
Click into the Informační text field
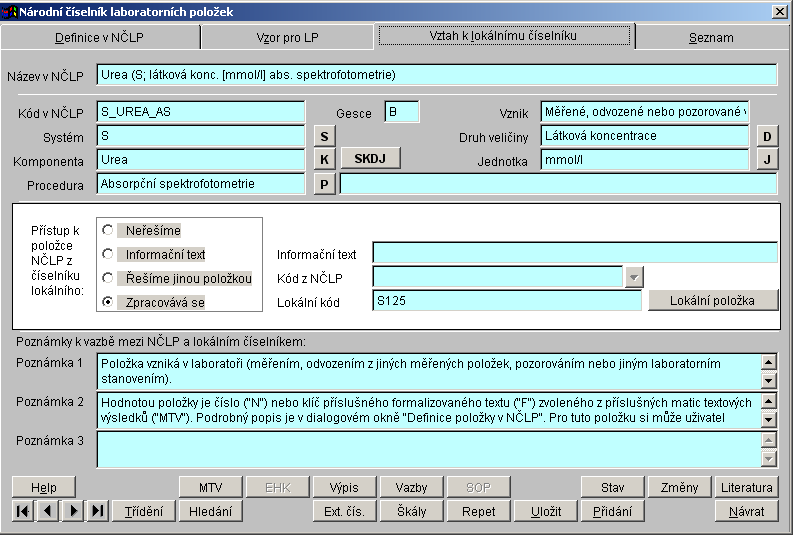tap(574, 253)
